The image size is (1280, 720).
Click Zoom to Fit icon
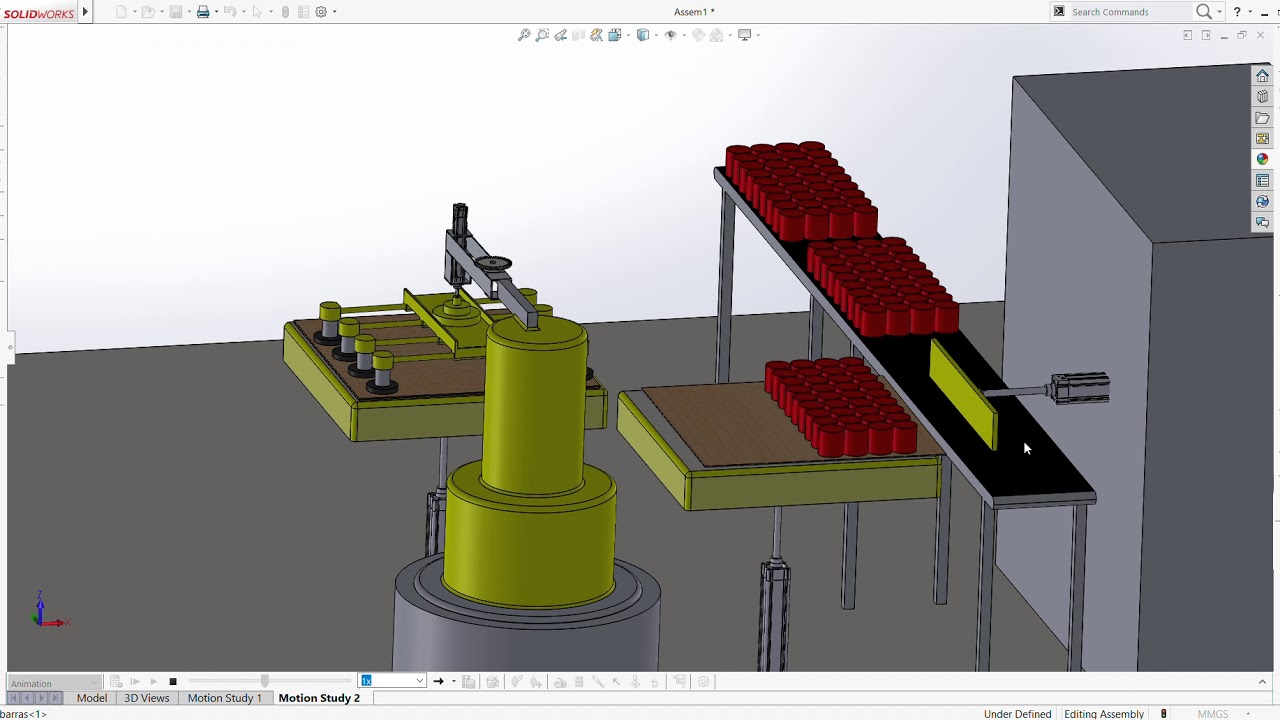pyautogui.click(x=523, y=35)
